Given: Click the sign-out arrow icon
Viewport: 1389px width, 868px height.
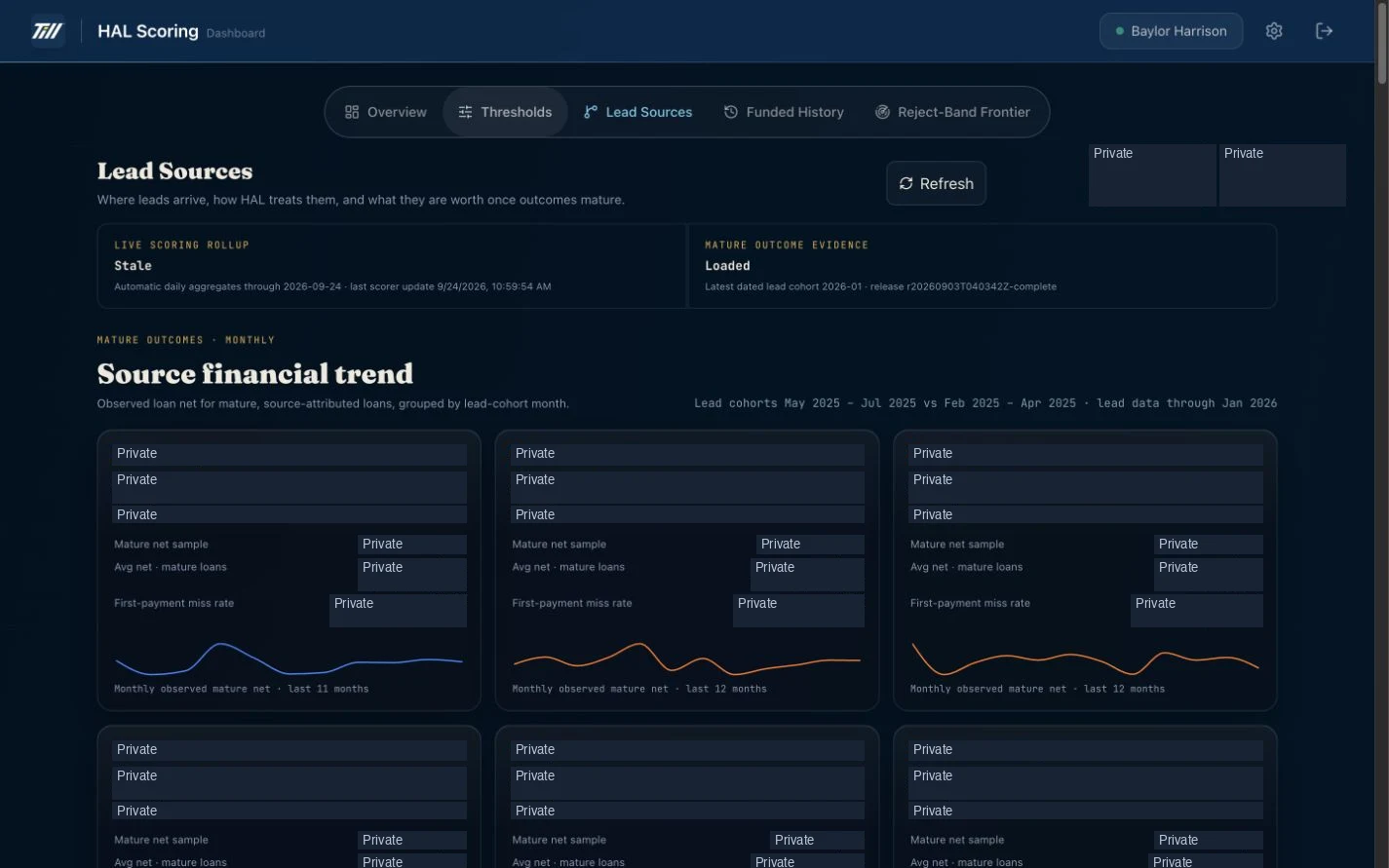Looking at the screenshot, I should coord(1324,31).
